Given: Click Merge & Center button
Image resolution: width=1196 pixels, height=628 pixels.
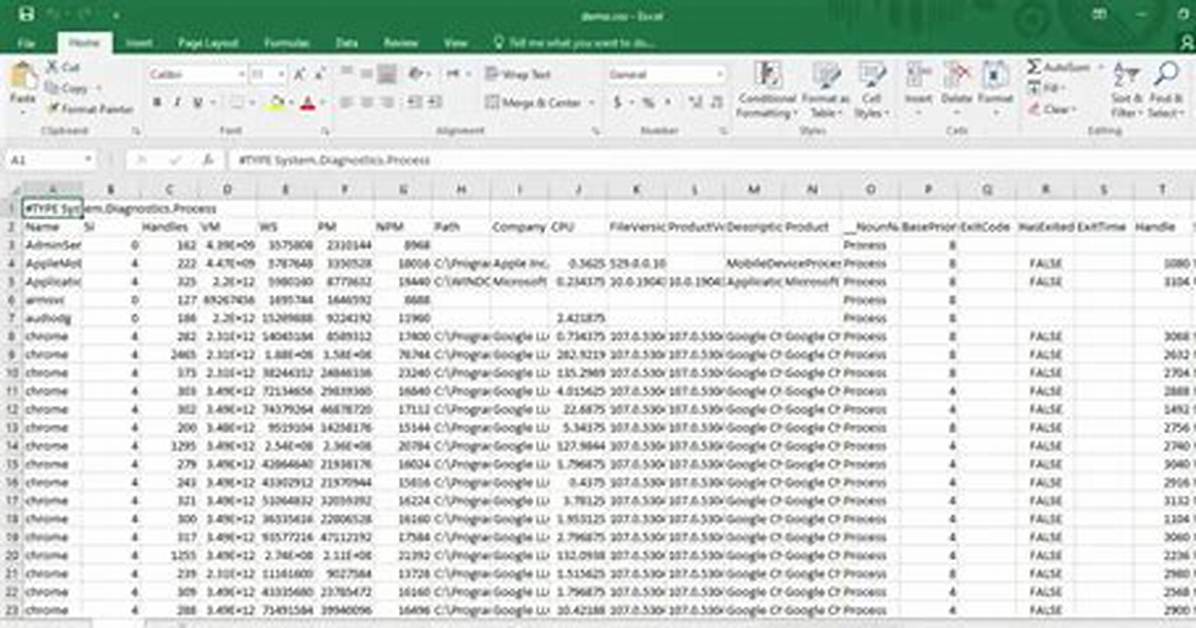Looking at the screenshot, I should (x=533, y=102).
